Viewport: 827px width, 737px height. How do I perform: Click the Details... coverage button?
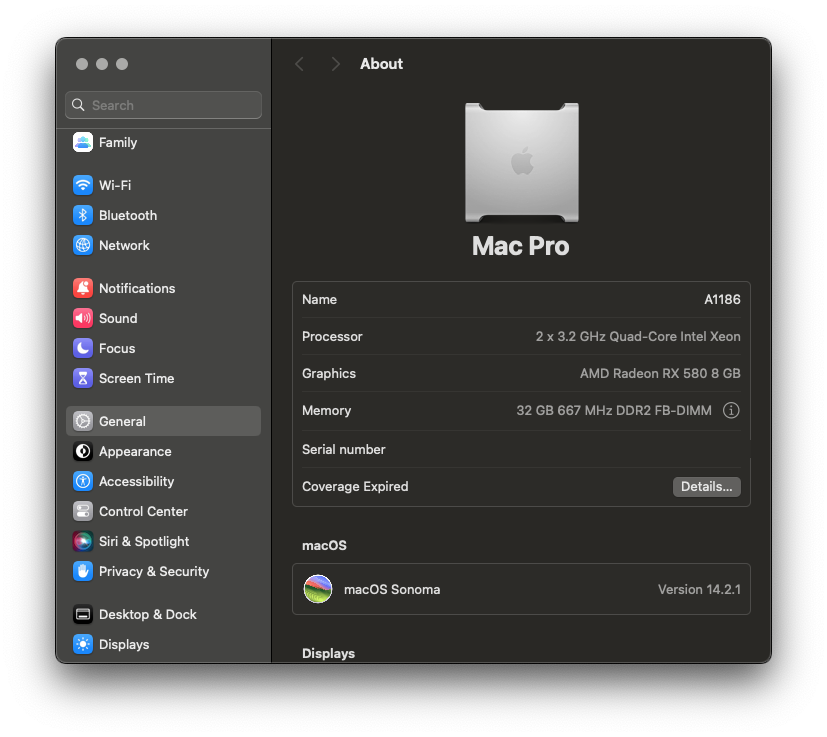[x=706, y=486]
